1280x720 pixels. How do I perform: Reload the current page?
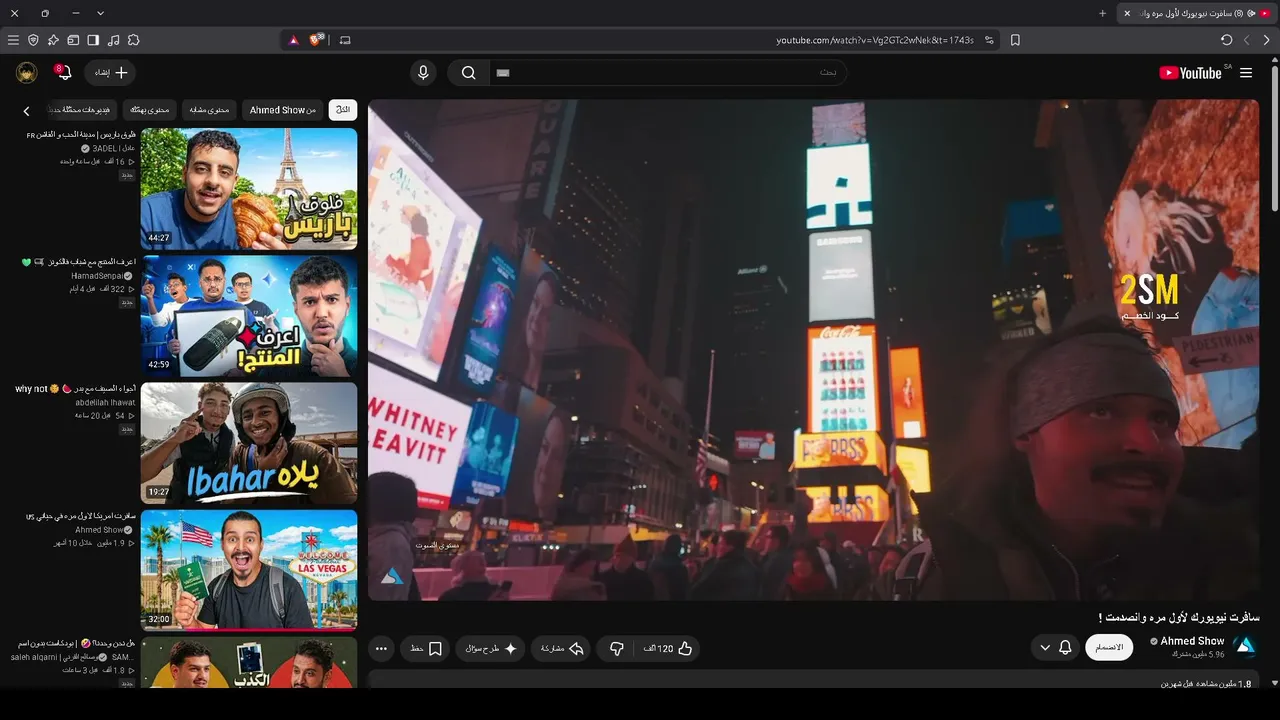click(x=1227, y=40)
